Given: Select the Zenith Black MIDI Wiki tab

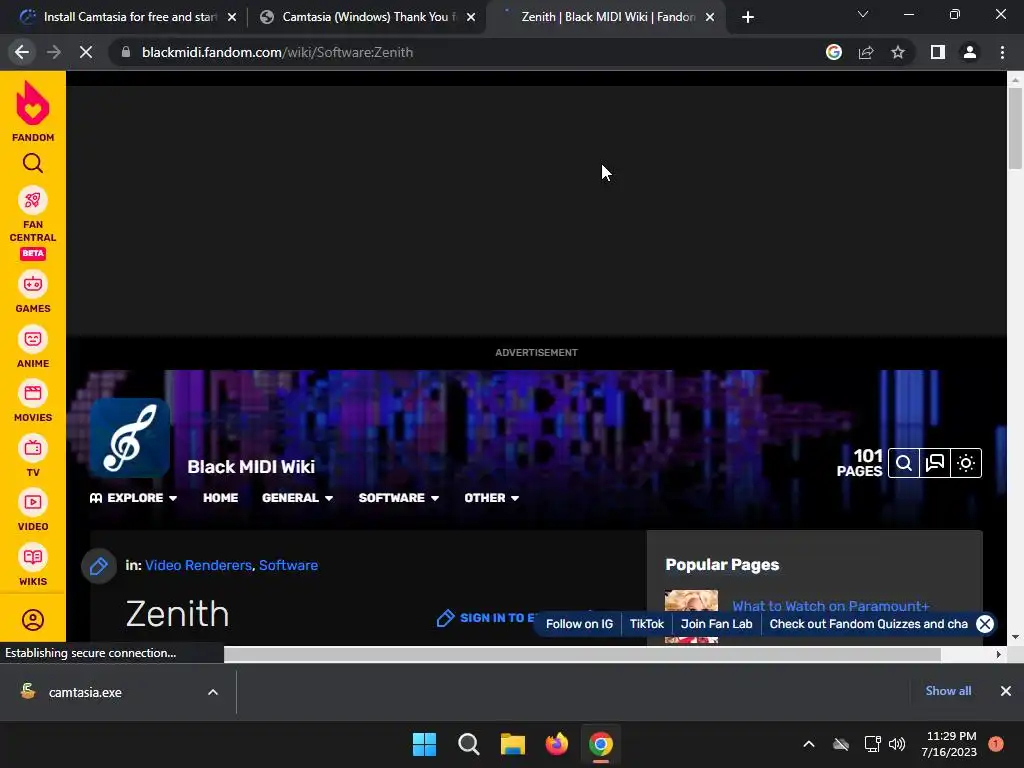Looking at the screenshot, I should (604, 17).
